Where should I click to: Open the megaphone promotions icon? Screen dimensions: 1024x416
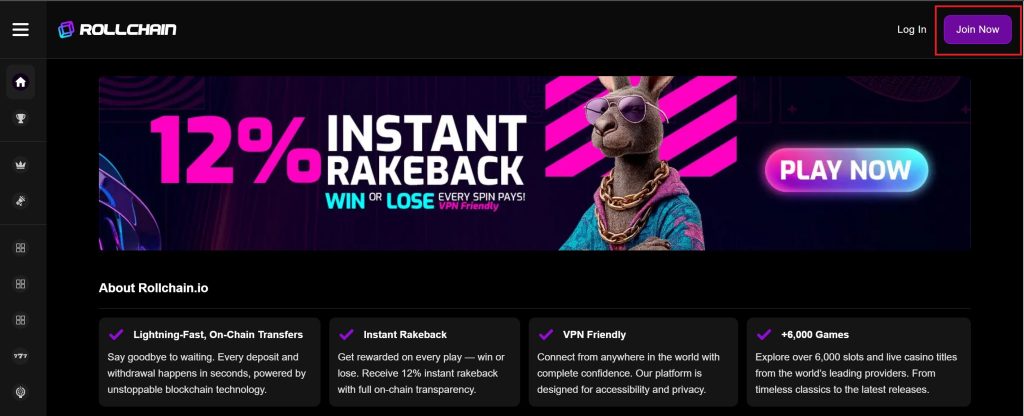pyautogui.click(x=20, y=200)
